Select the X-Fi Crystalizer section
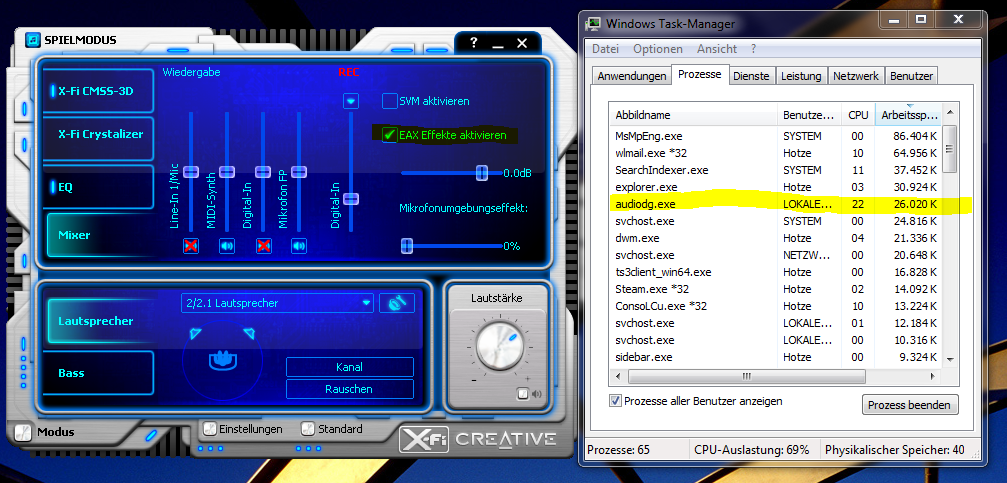This screenshot has height=483, width=1007. click(x=99, y=137)
